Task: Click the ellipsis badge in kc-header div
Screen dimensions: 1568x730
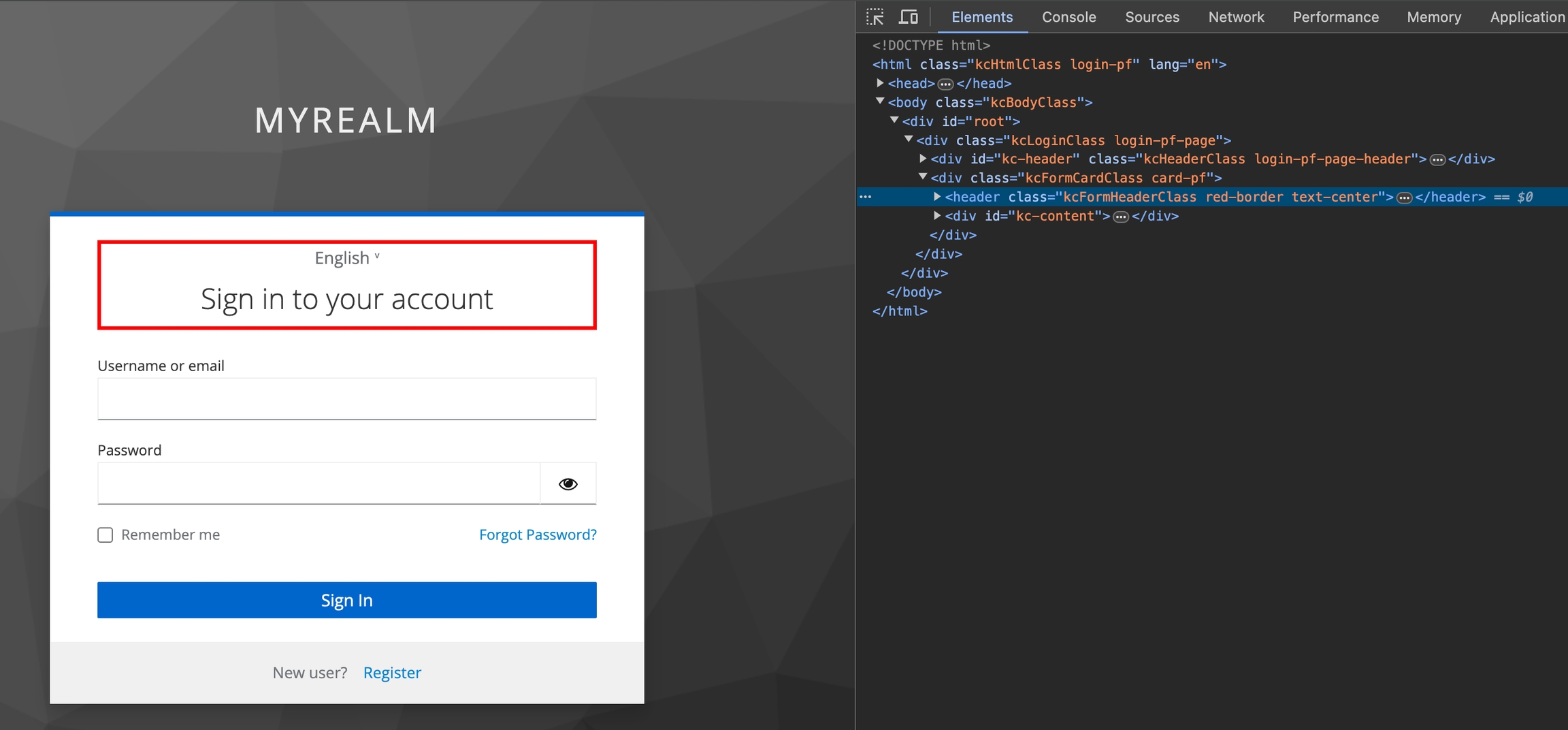Action: coord(1437,160)
